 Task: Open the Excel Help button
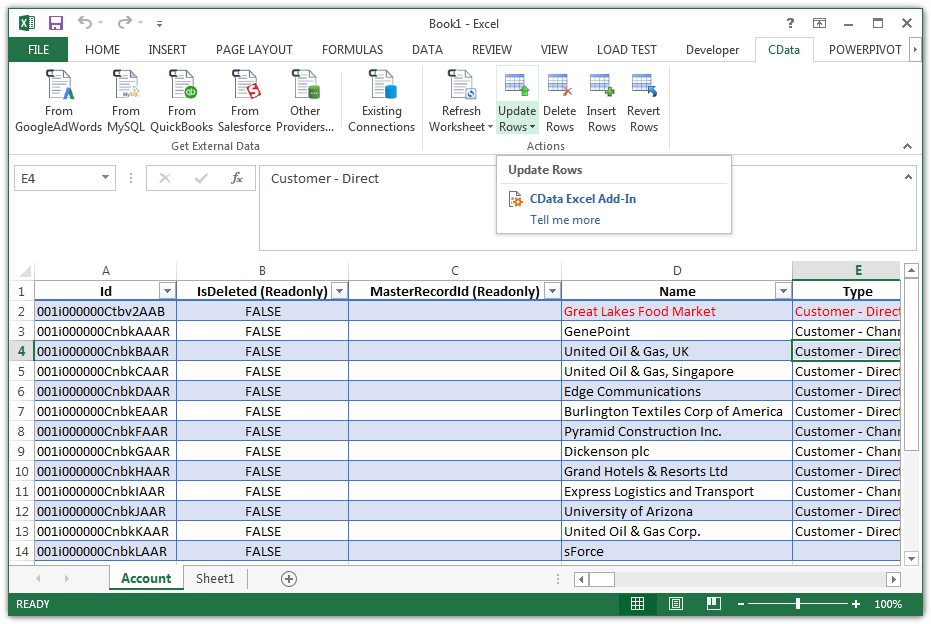[789, 23]
